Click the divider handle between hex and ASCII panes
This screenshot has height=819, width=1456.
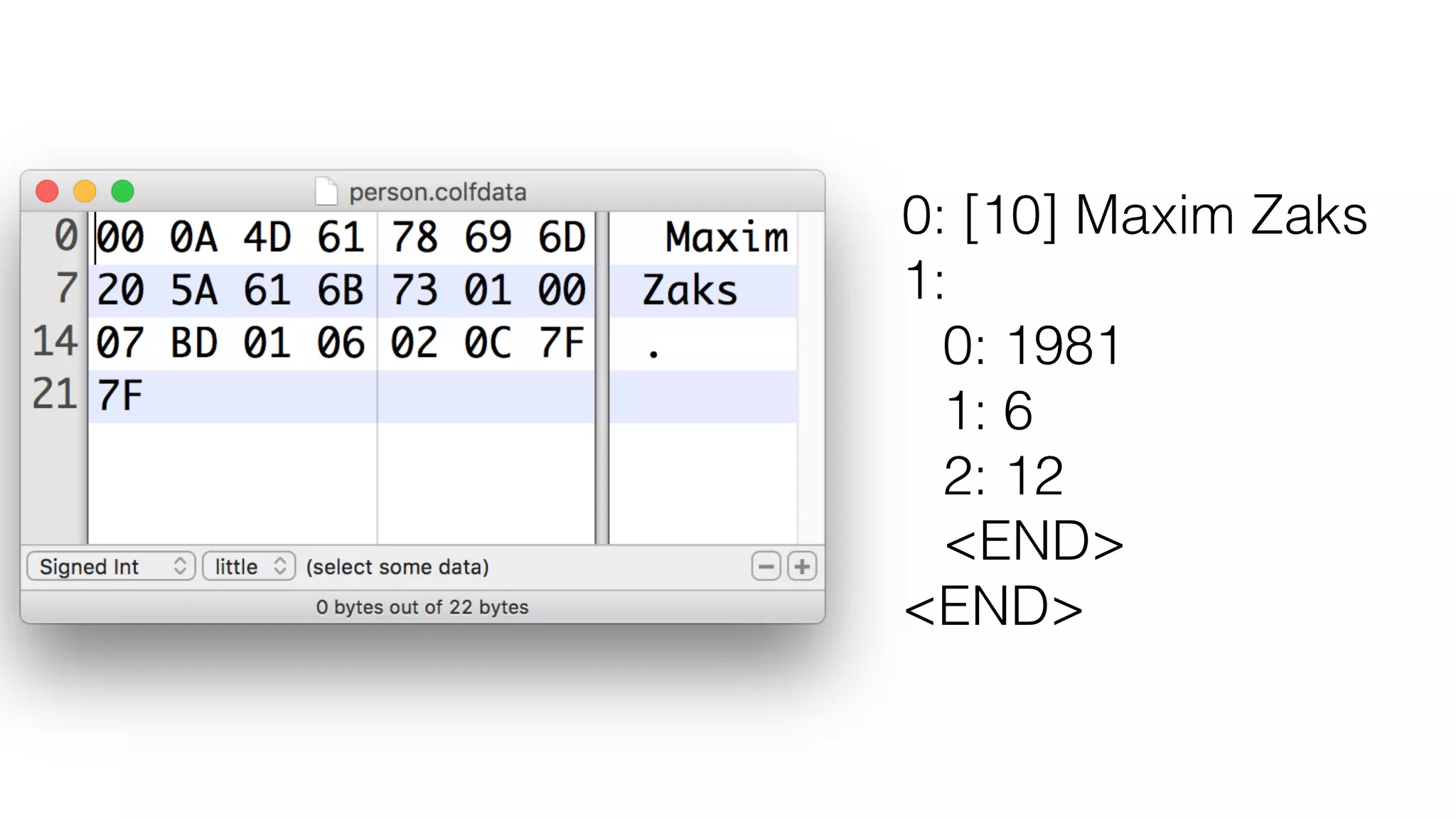point(602,378)
